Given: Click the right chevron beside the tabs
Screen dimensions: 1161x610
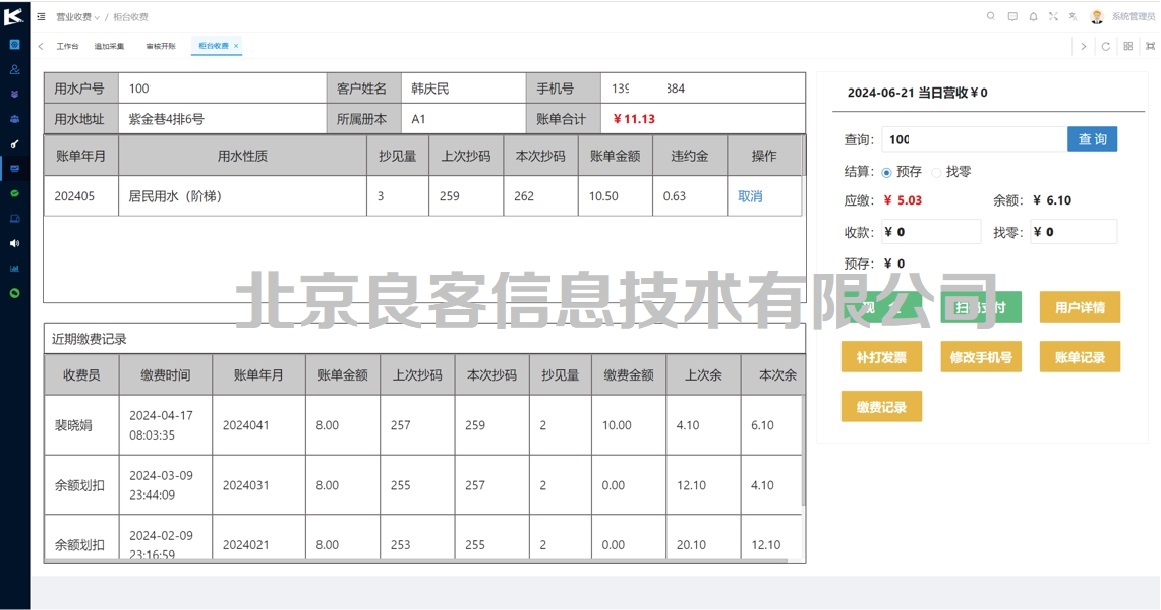Looking at the screenshot, I should click(x=1083, y=46).
